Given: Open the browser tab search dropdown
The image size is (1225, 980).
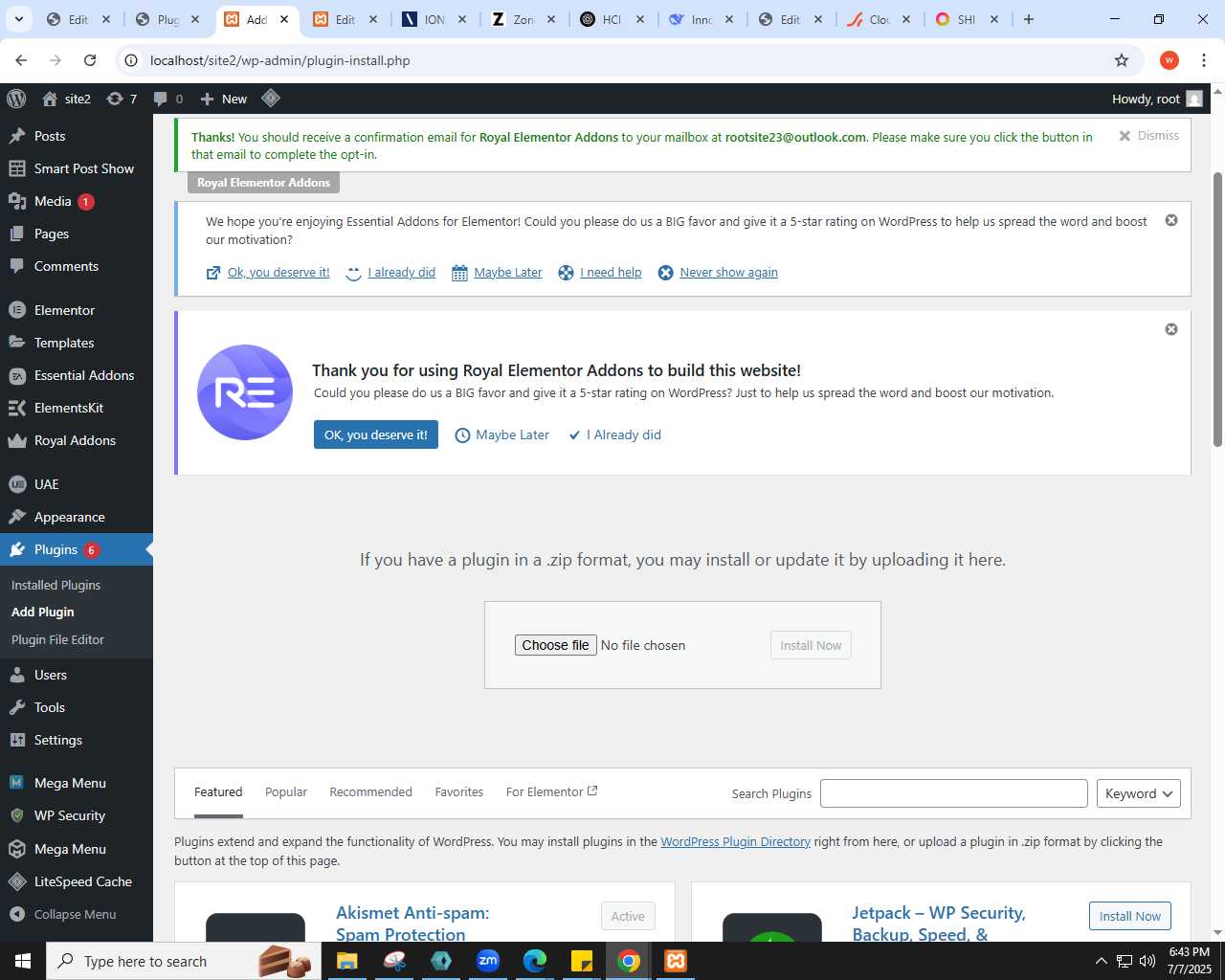Looking at the screenshot, I should point(19,19).
